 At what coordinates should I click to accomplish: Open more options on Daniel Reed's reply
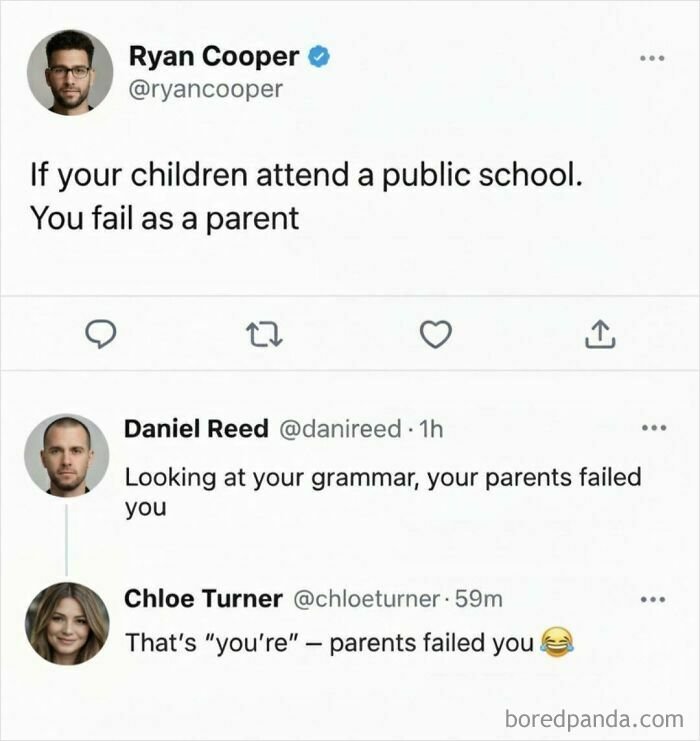(x=653, y=429)
